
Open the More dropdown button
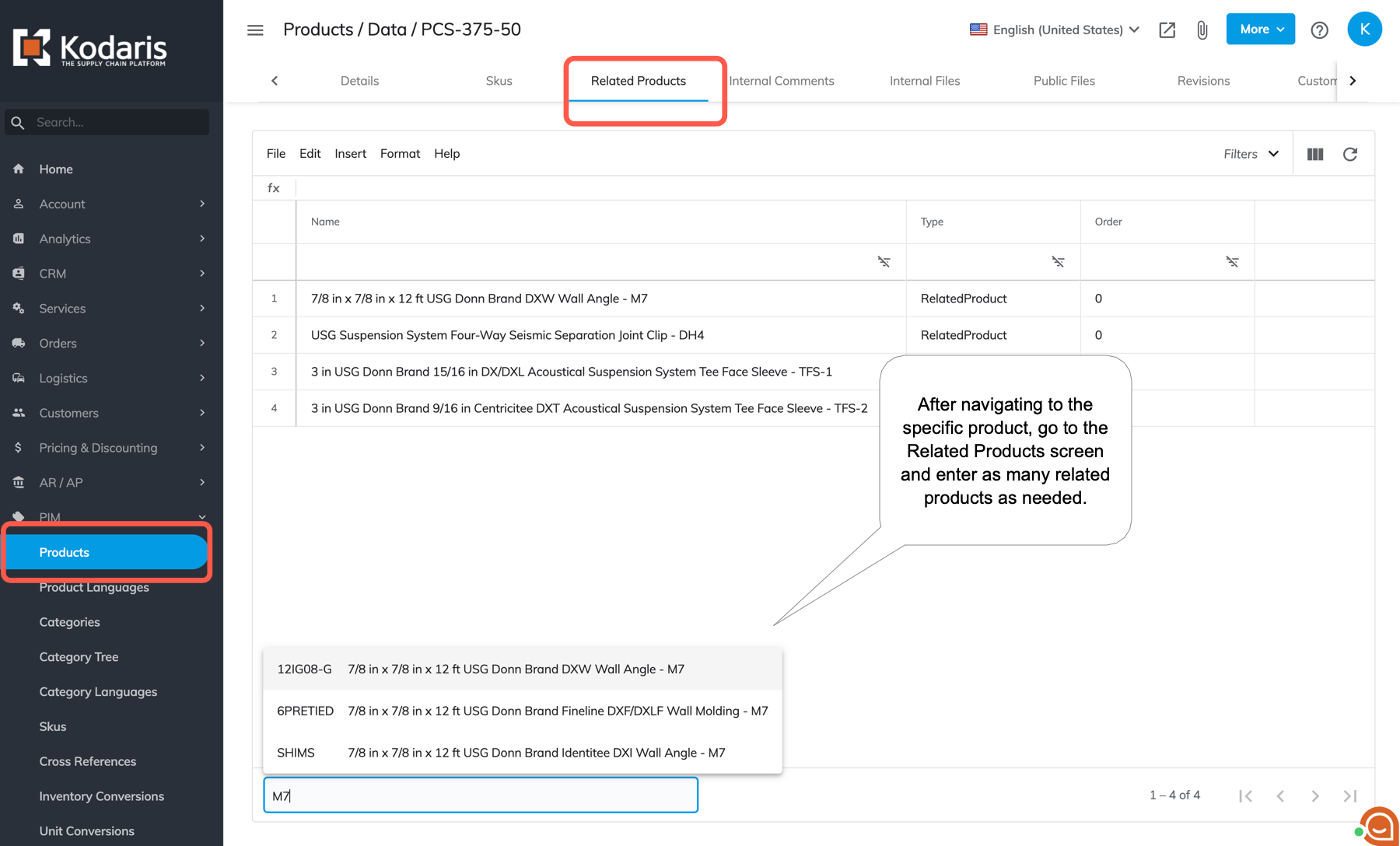click(1260, 30)
